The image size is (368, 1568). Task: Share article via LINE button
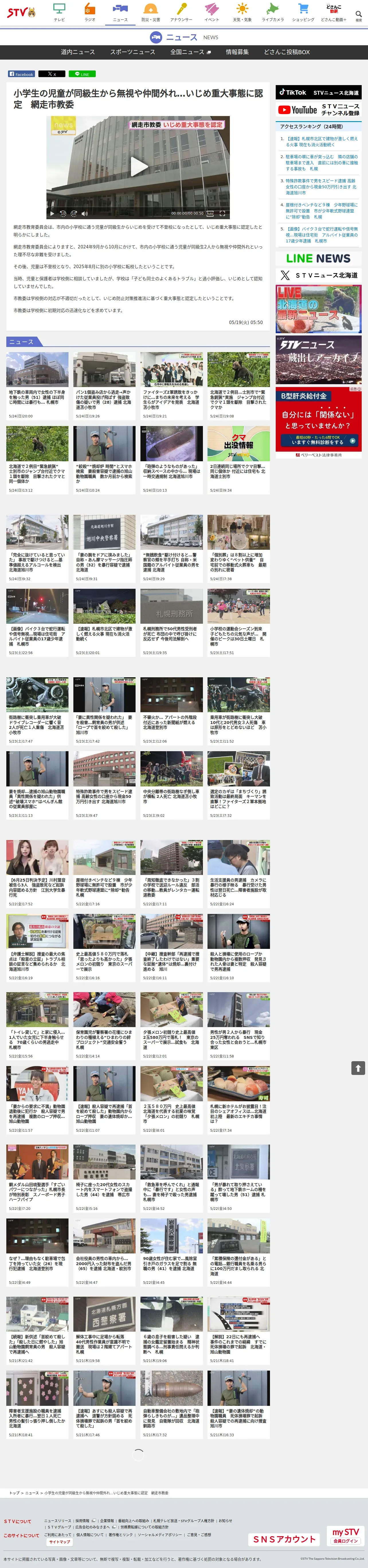(82, 74)
